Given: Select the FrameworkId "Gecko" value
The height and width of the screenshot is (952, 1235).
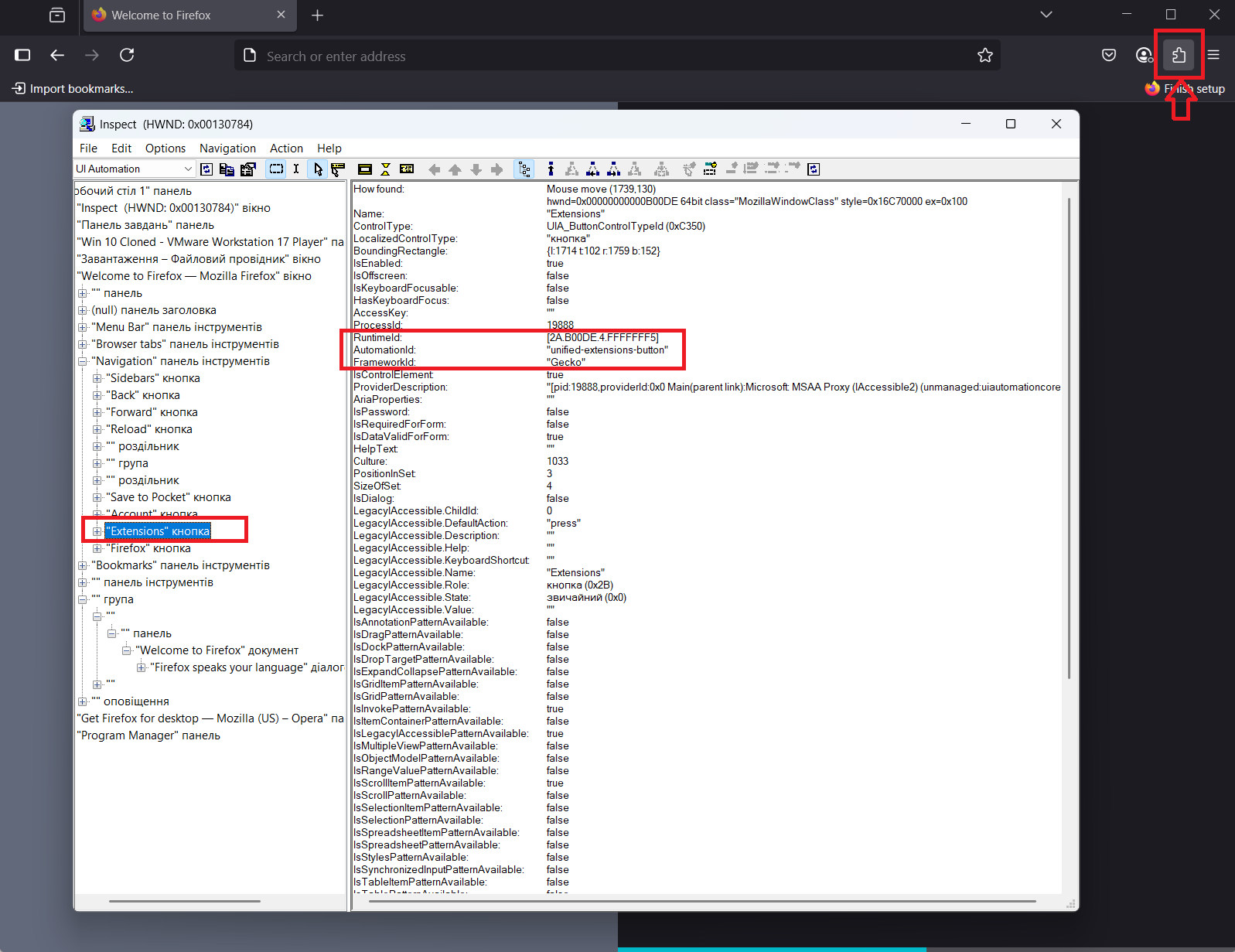Looking at the screenshot, I should click(566, 363).
